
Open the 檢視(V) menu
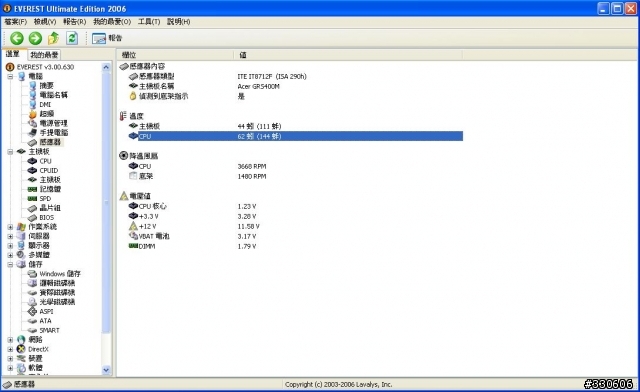coord(44,22)
